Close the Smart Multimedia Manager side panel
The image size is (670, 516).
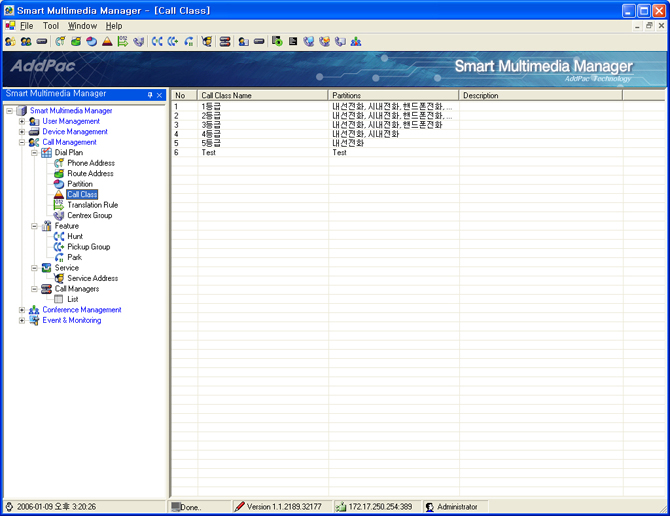point(160,95)
